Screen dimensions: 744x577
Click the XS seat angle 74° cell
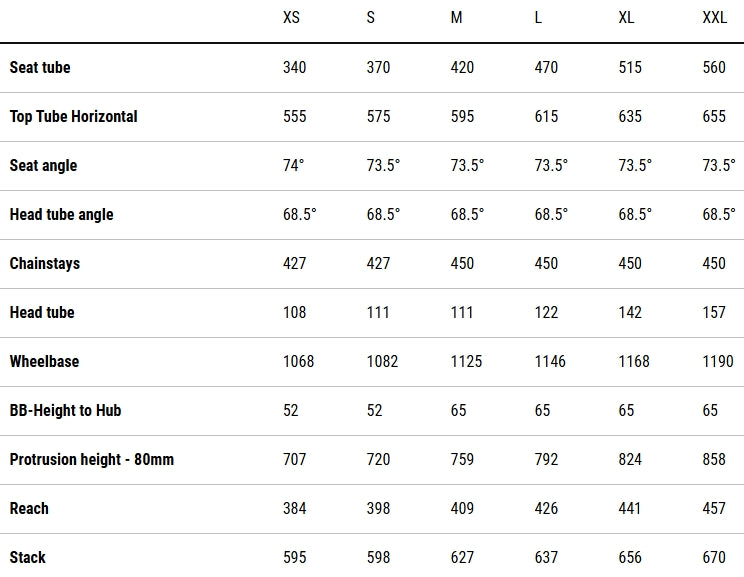click(293, 165)
